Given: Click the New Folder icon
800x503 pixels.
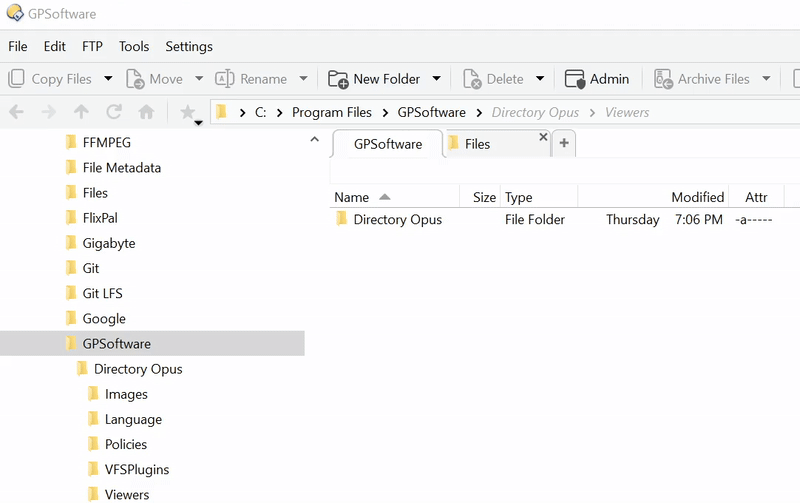Looking at the screenshot, I should point(338,79).
